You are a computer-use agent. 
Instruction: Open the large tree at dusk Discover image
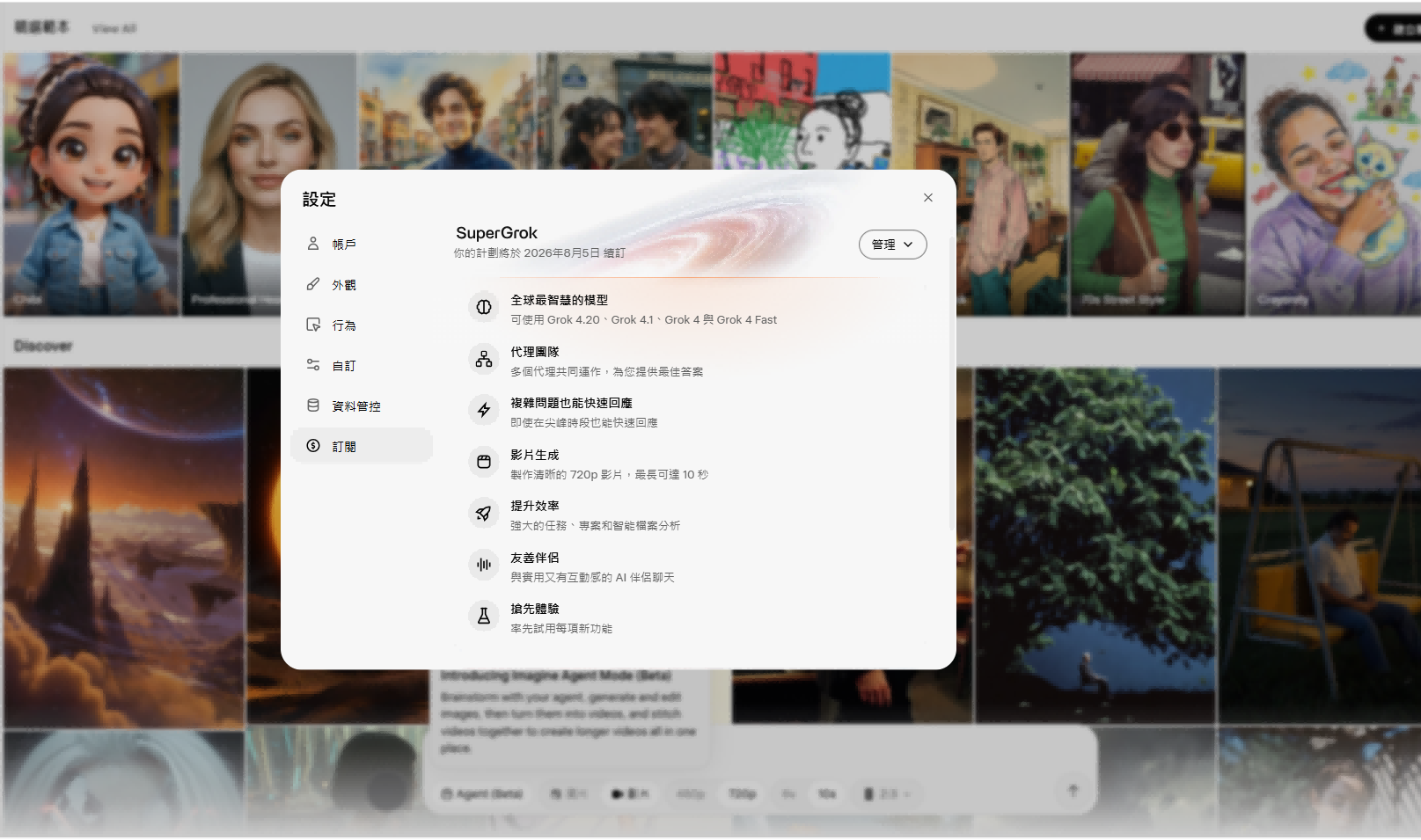(1095, 545)
